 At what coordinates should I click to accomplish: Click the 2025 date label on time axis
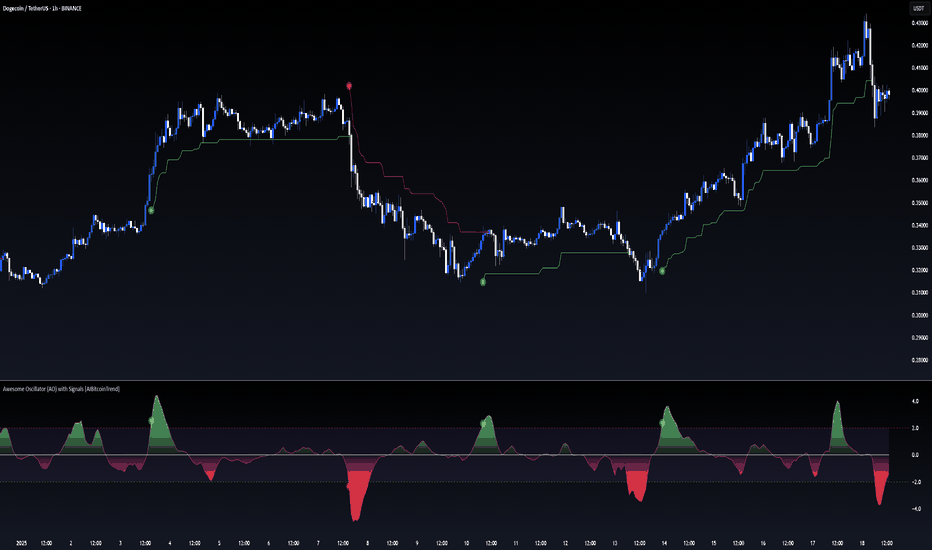tap(21, 543)
